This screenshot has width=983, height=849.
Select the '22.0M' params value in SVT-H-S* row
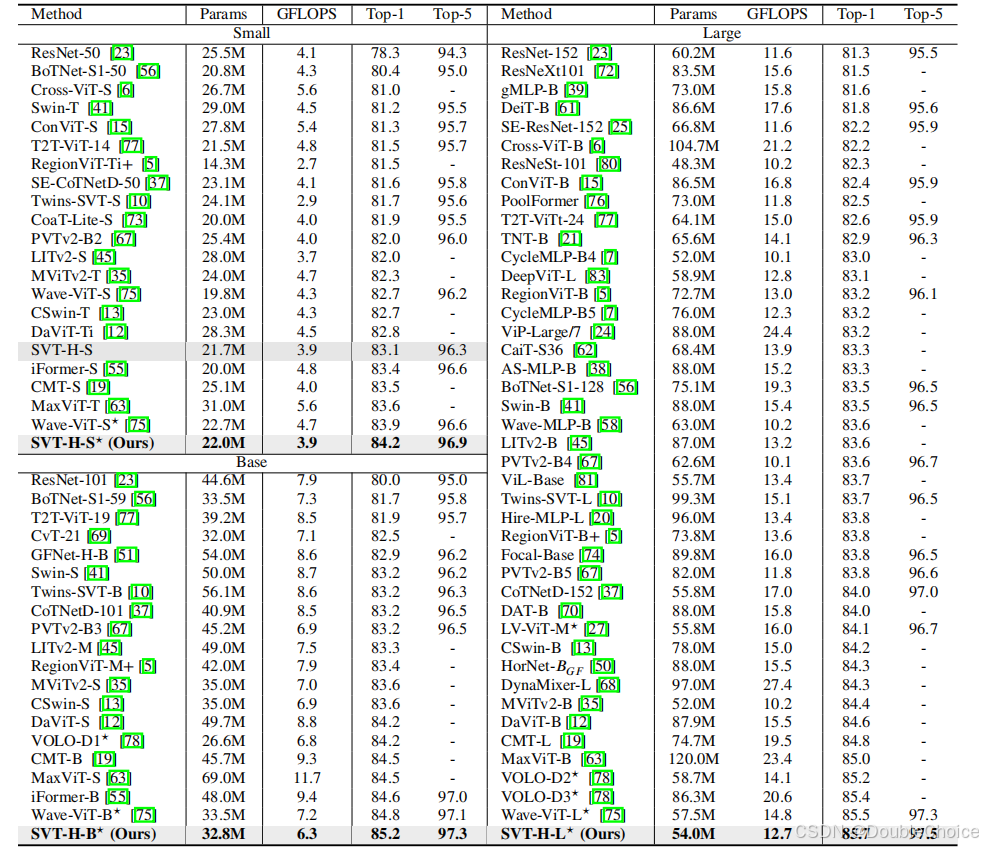coord(224,443)
